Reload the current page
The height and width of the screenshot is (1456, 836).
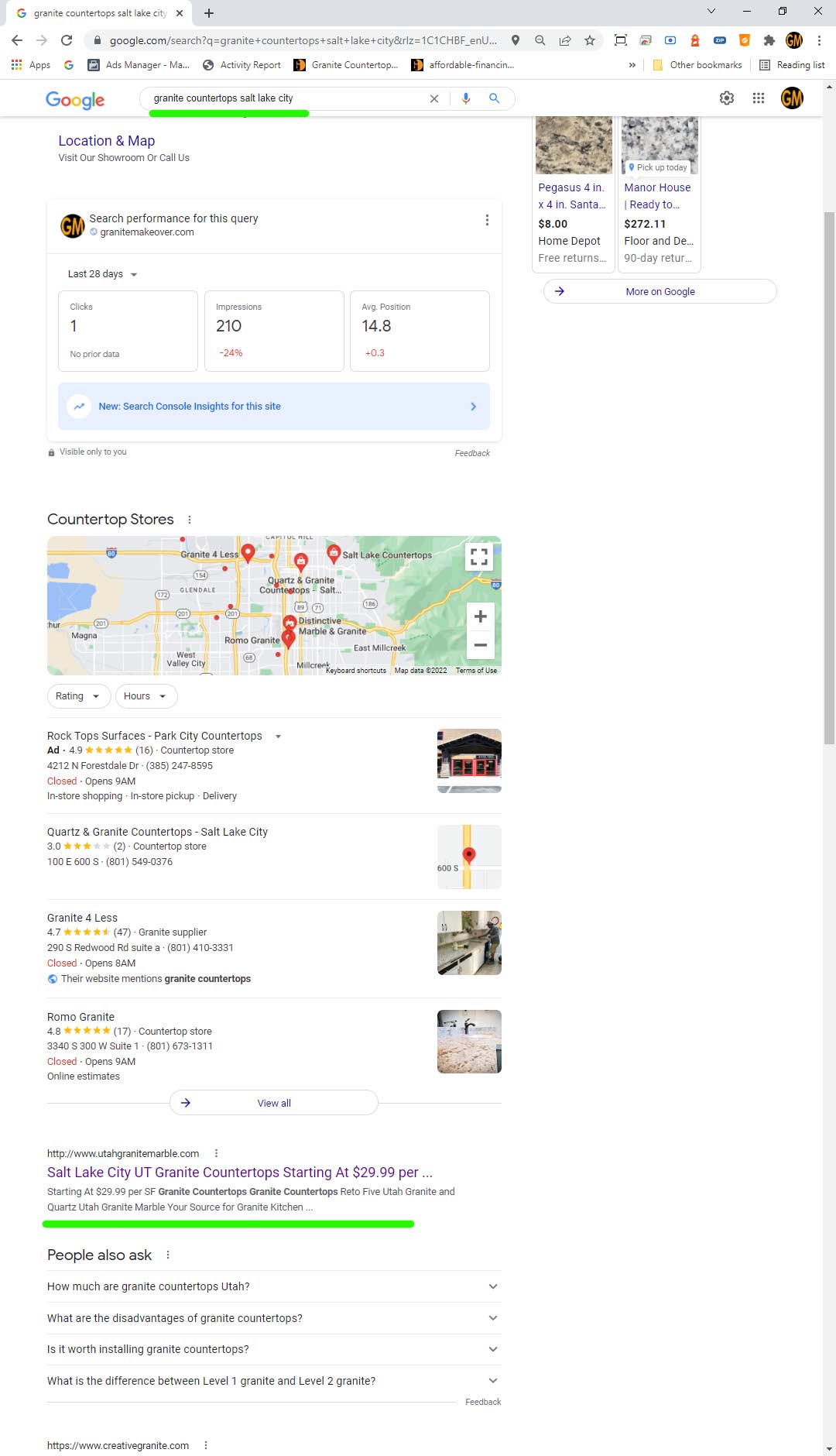pos(67,40)
